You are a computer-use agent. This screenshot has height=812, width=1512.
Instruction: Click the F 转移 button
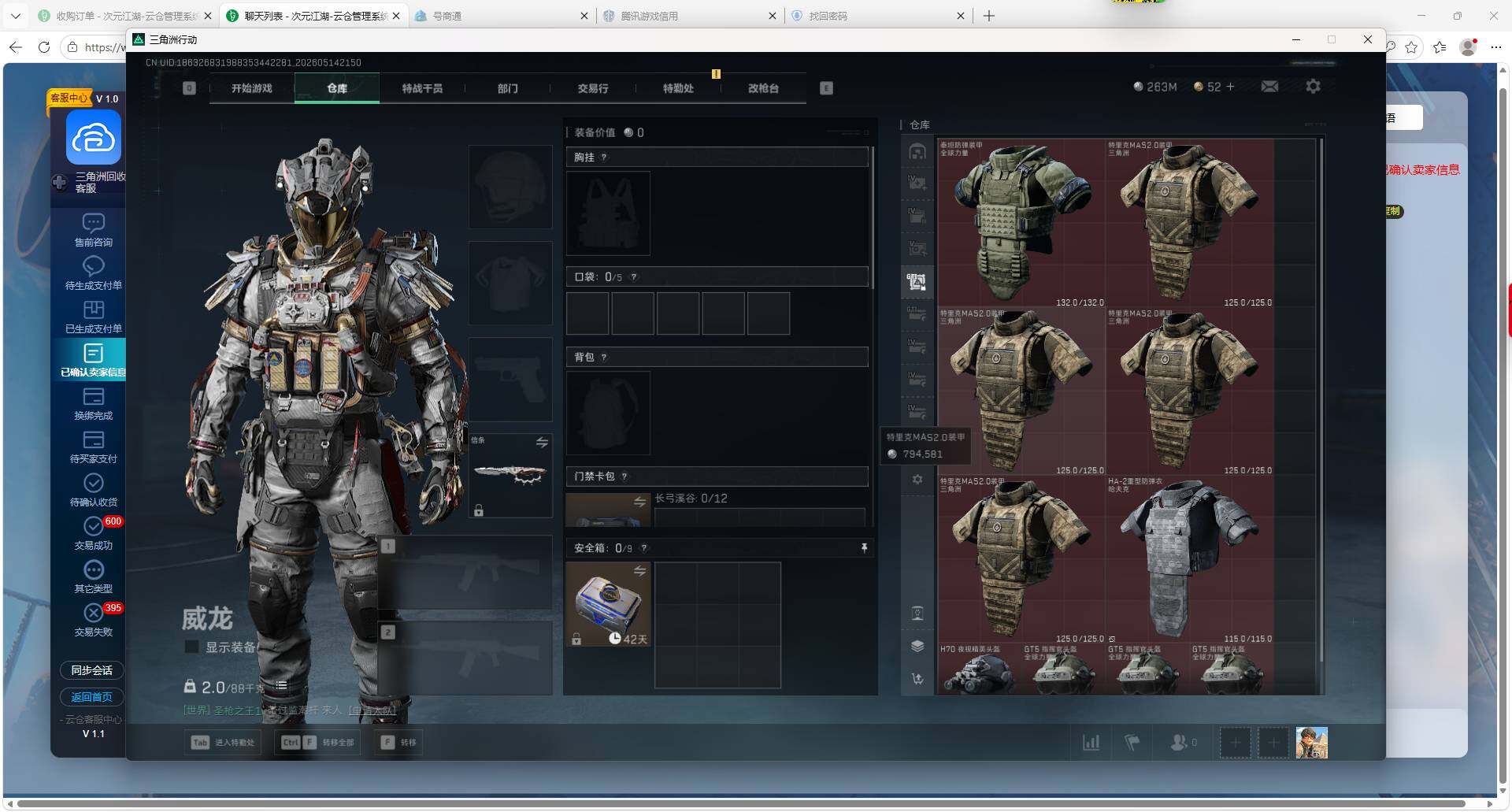pyautogui.click(x=398, y=743)
